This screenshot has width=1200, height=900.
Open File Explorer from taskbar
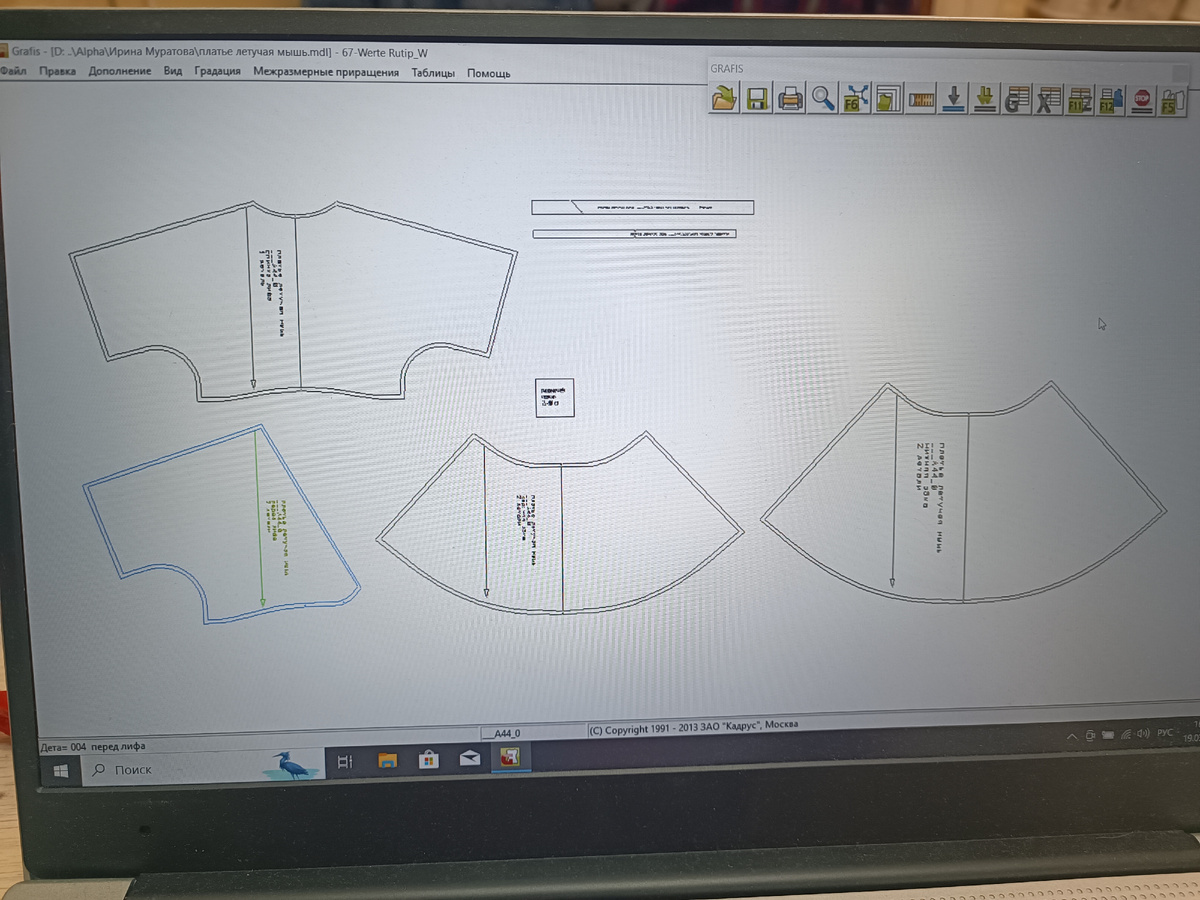coord(388,760)
